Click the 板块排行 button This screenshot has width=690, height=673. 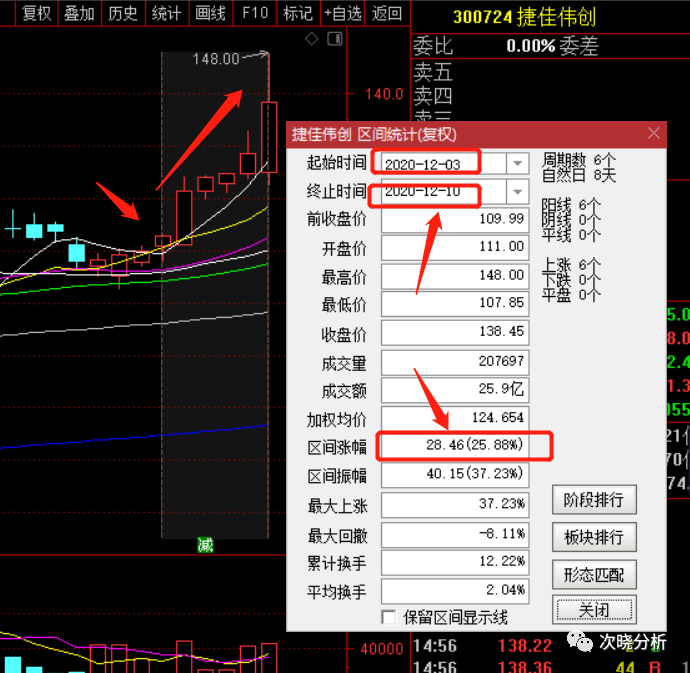pos(594,537)
